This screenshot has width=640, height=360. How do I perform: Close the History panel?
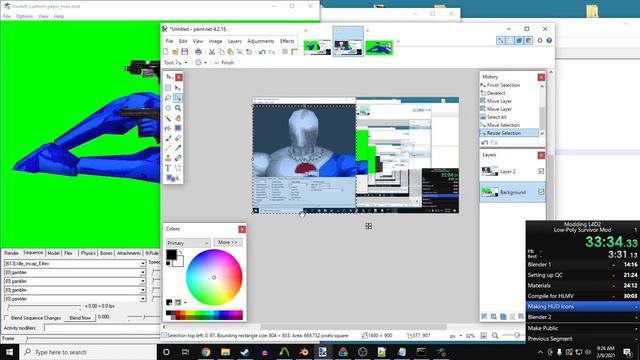coord(541,77)
